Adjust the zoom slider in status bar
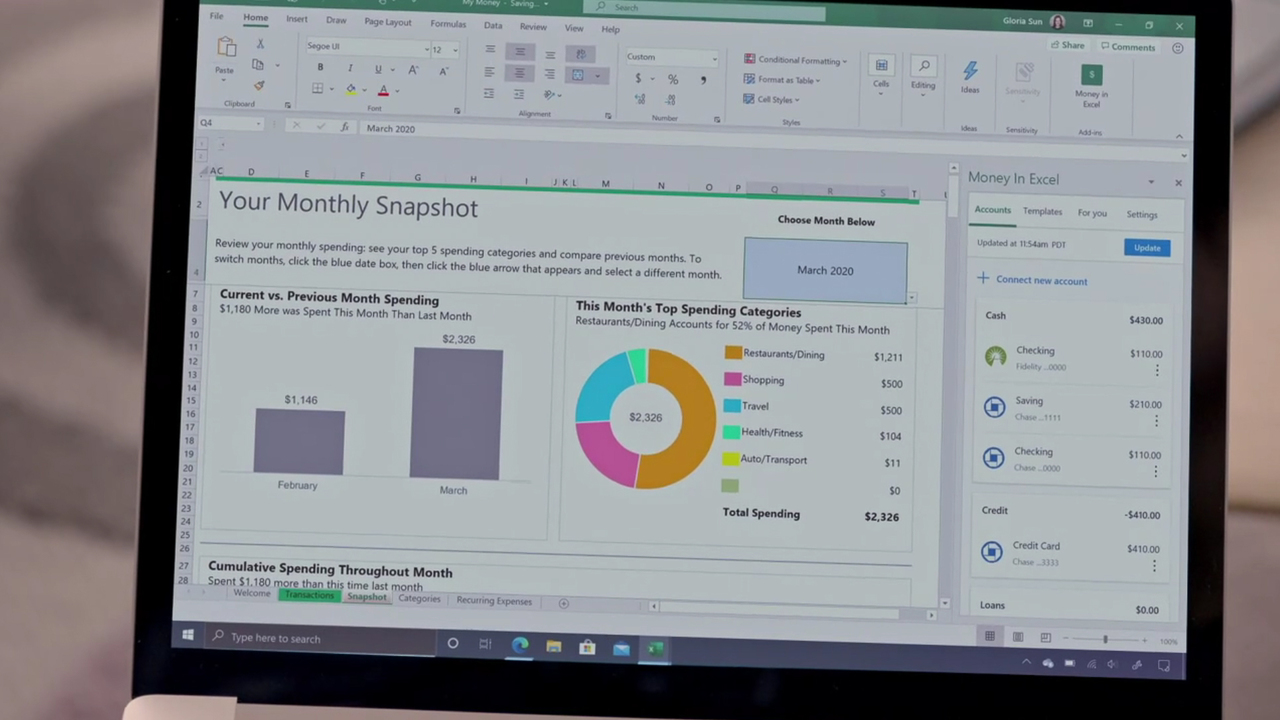This screenshot has height=720, width=1280. [1104, 638]
